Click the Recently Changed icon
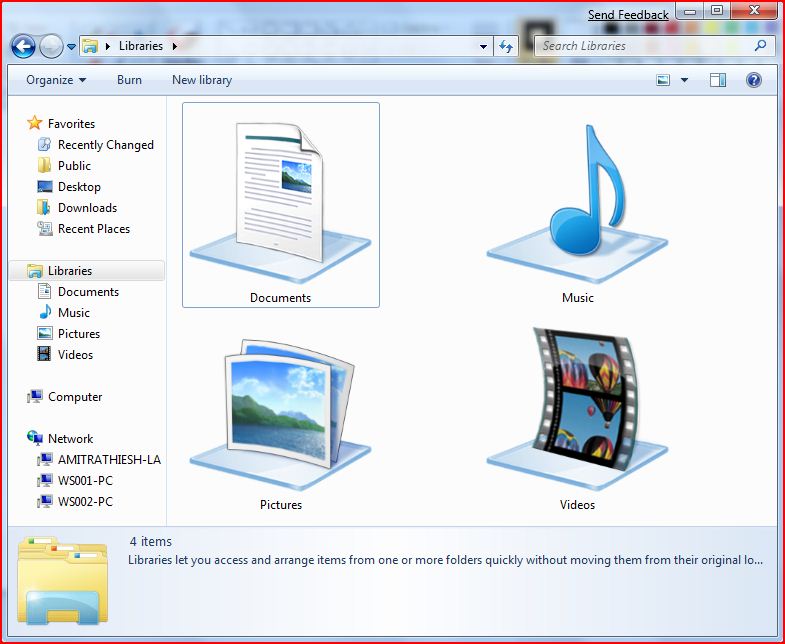This screenshot has width=785, height=644. pos(45,144)
